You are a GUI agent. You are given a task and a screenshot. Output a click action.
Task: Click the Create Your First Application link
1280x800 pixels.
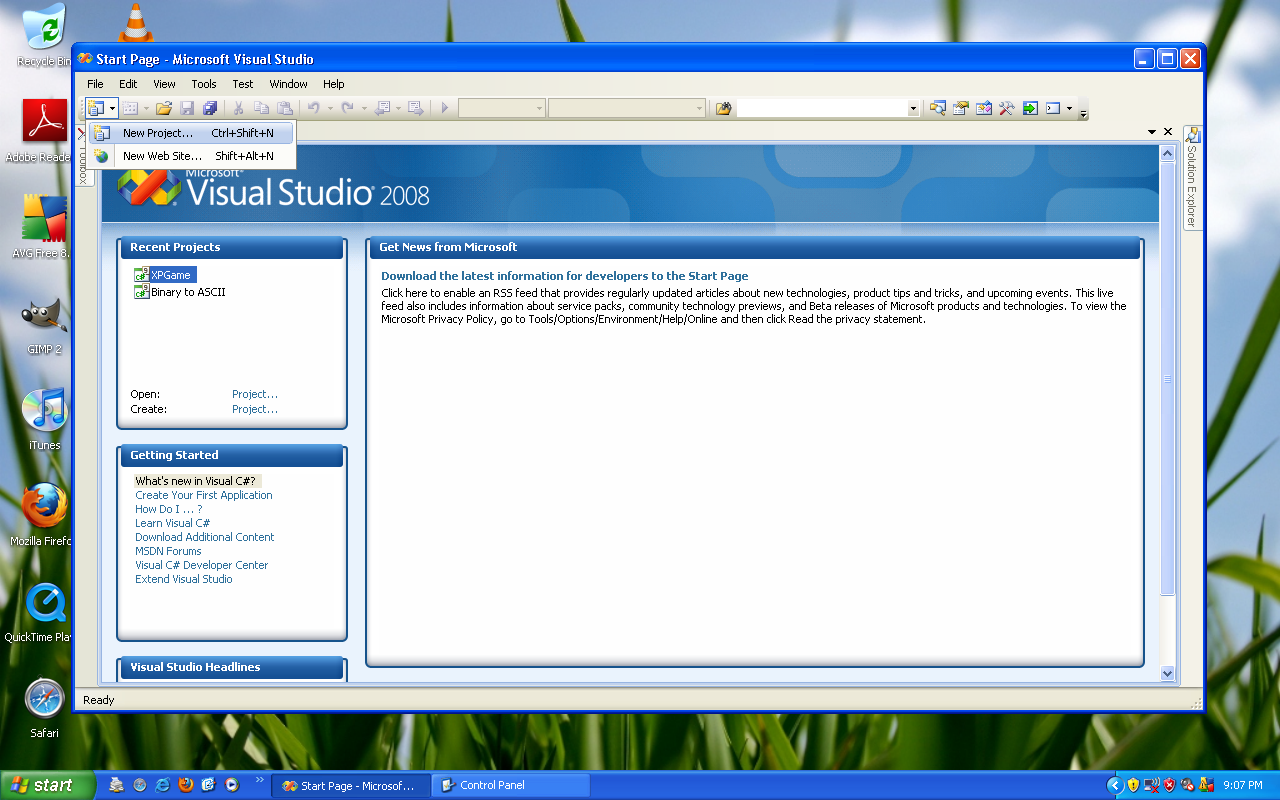(x=204, y=495)
